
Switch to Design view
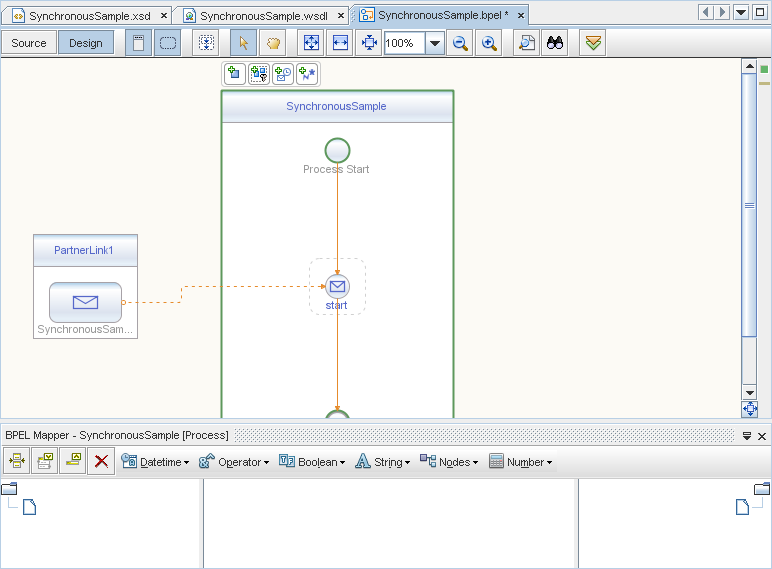[x=85, y=43]
